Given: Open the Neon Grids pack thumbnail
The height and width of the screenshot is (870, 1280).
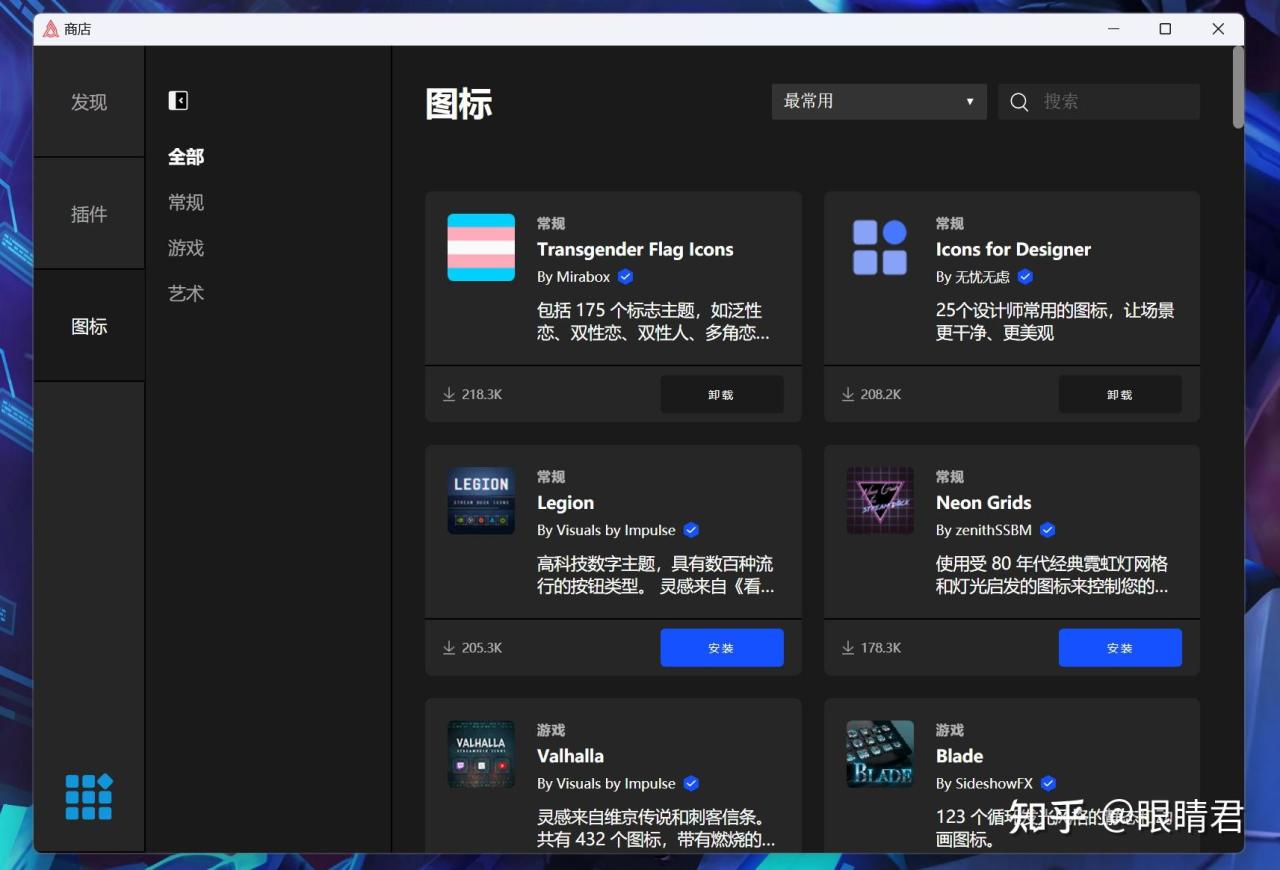Looking at the screenshot, I should click(880, 500).
